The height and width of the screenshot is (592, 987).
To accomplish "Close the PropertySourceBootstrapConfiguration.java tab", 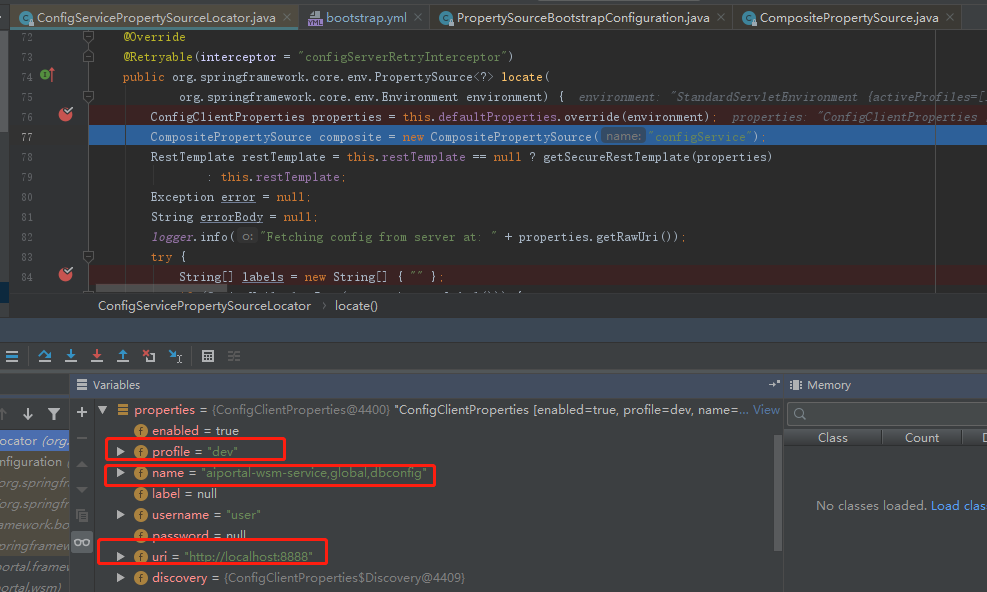I will (721, 18).
